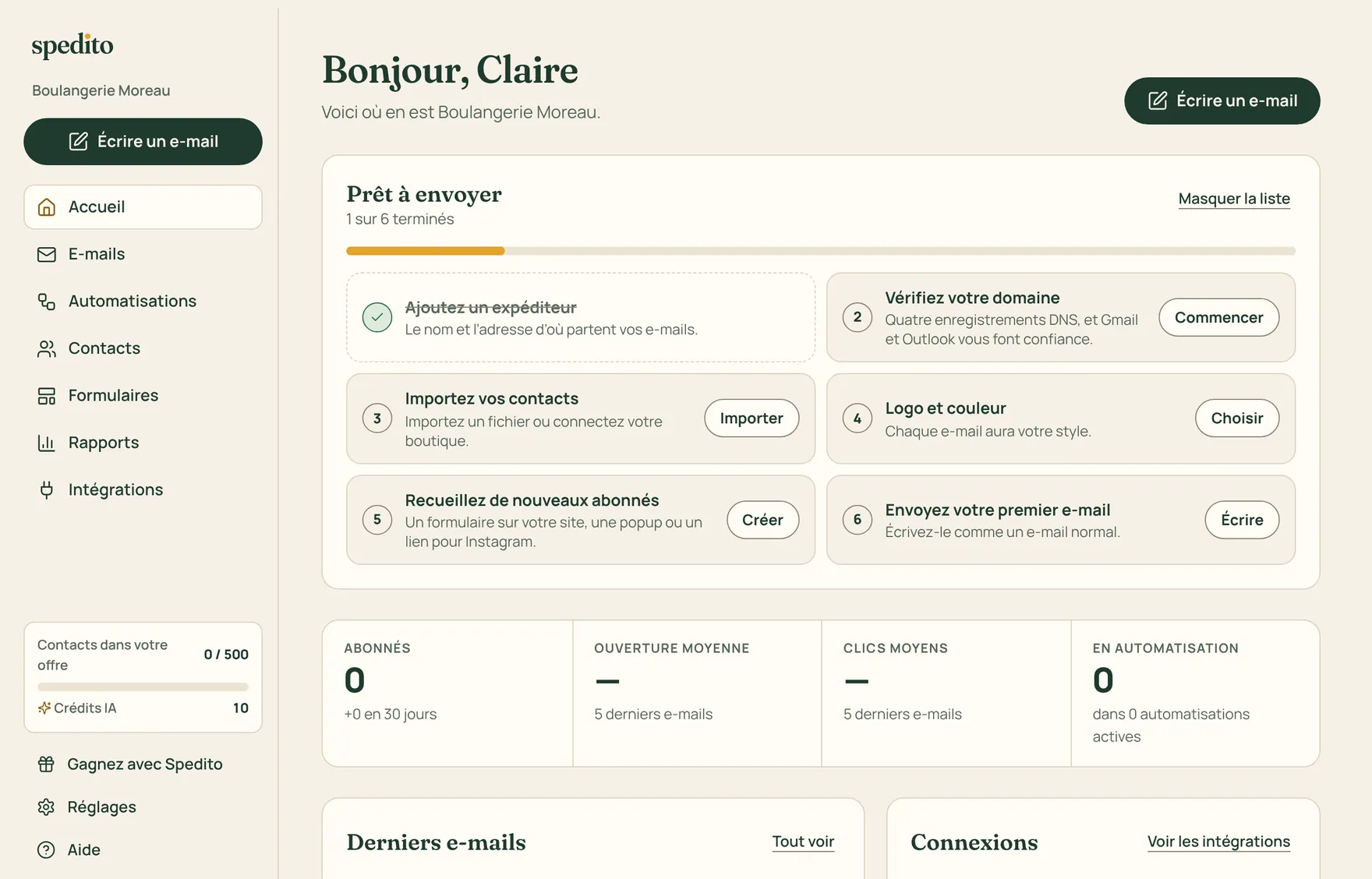
Task: Go to Automatisations in the sidebar
Action: tap(143, 302)
